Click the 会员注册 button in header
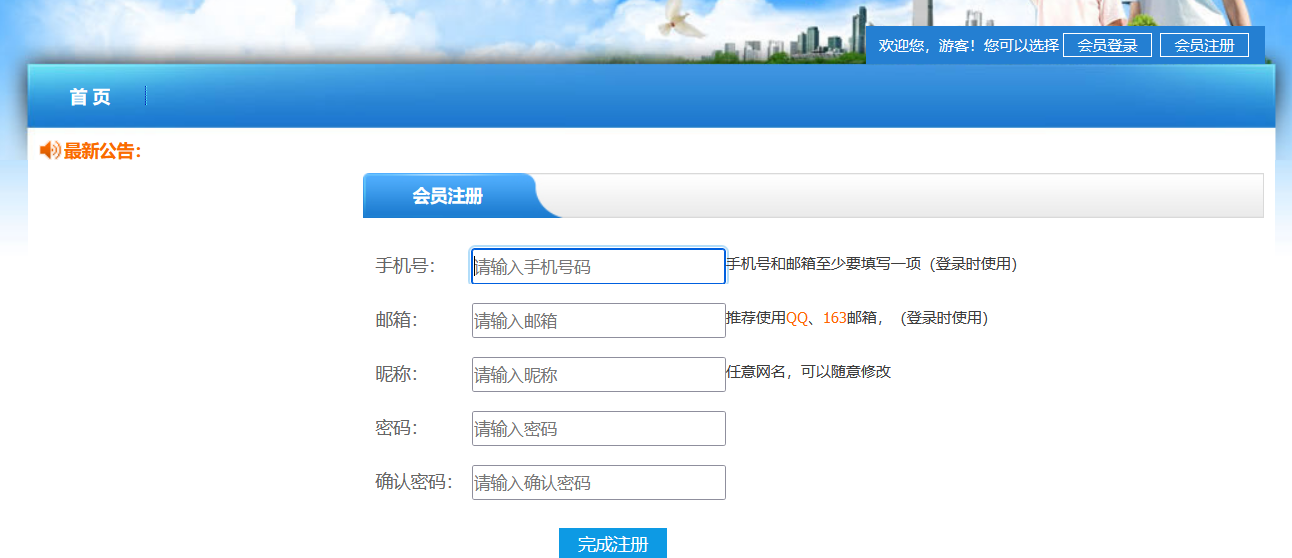This screenshot has width=1292, height=558. (x=1204, y=45)
